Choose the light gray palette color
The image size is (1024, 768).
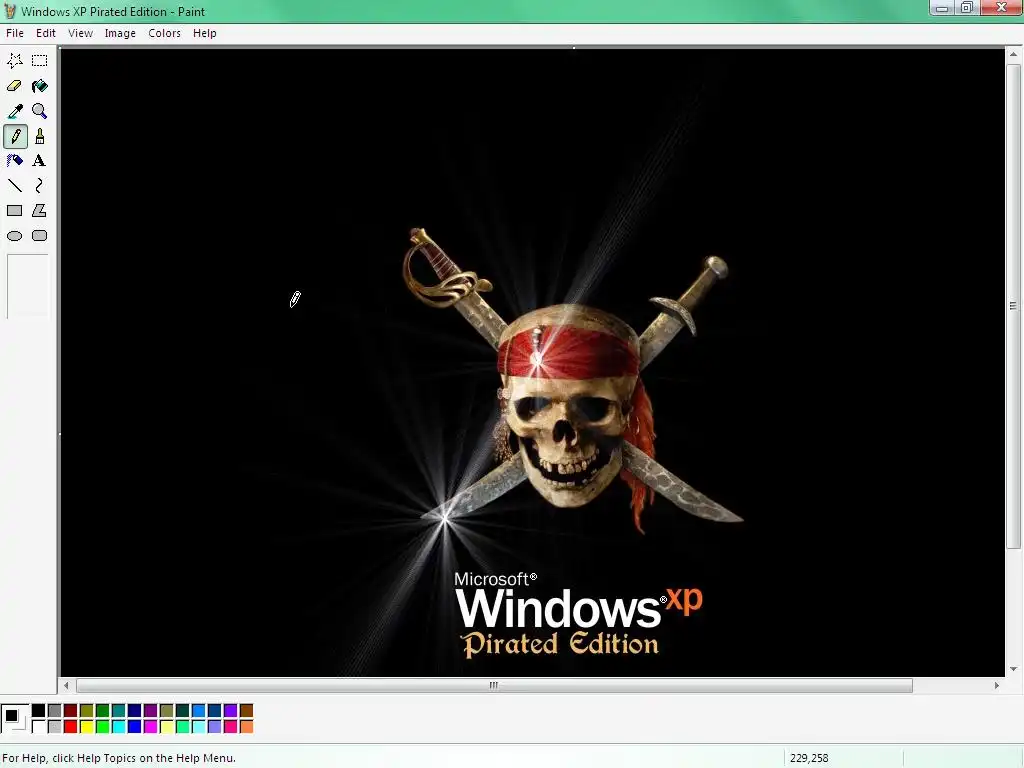click(55, 726)
